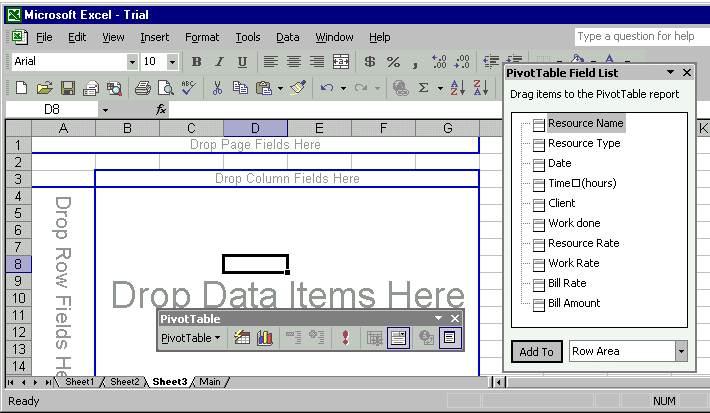
Task: Click the Save icon in the toolbar
Action: [68, 88]
